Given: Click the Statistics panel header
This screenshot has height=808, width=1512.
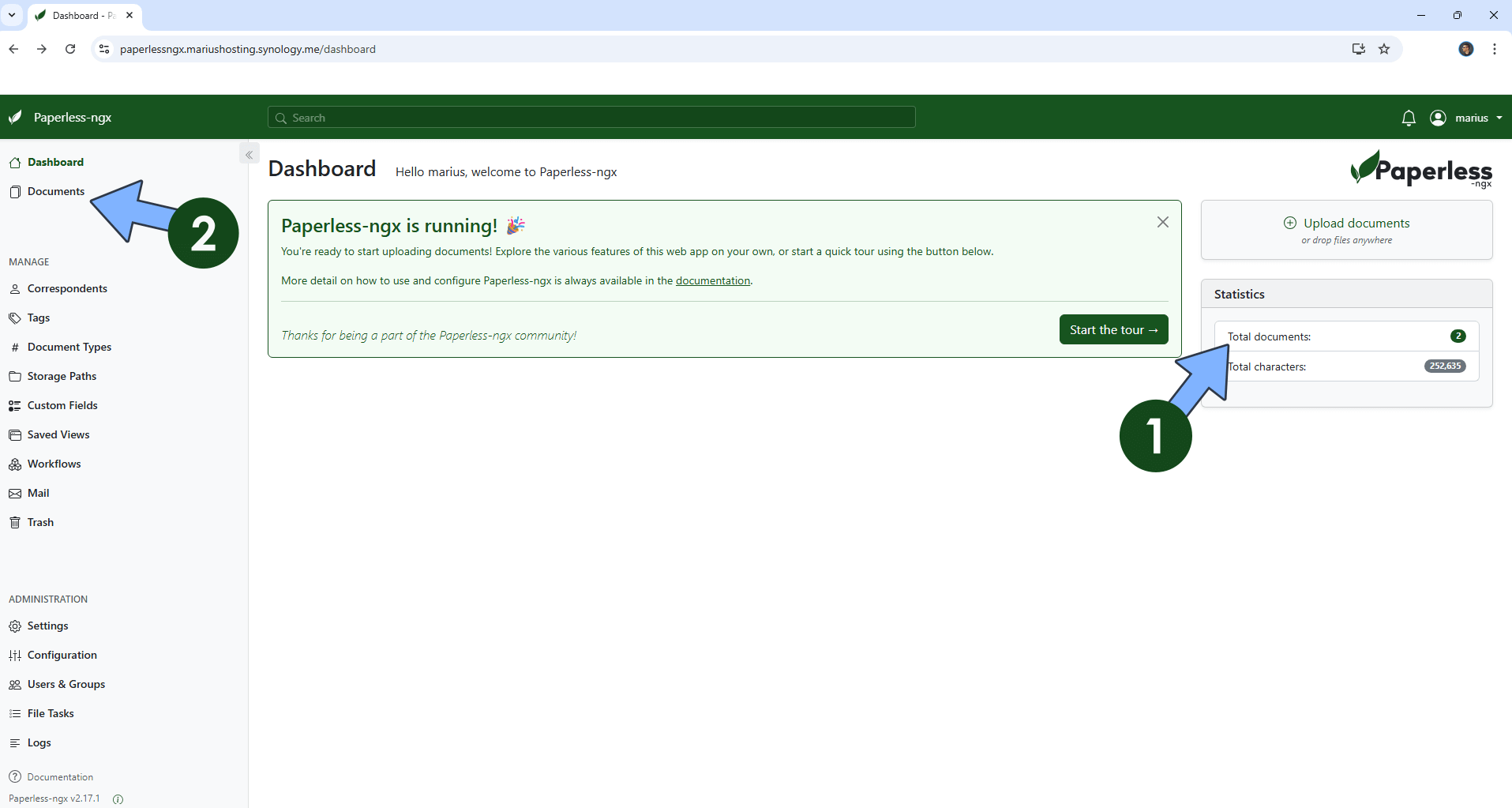Looking at the screenshot, I should 1347,294.
